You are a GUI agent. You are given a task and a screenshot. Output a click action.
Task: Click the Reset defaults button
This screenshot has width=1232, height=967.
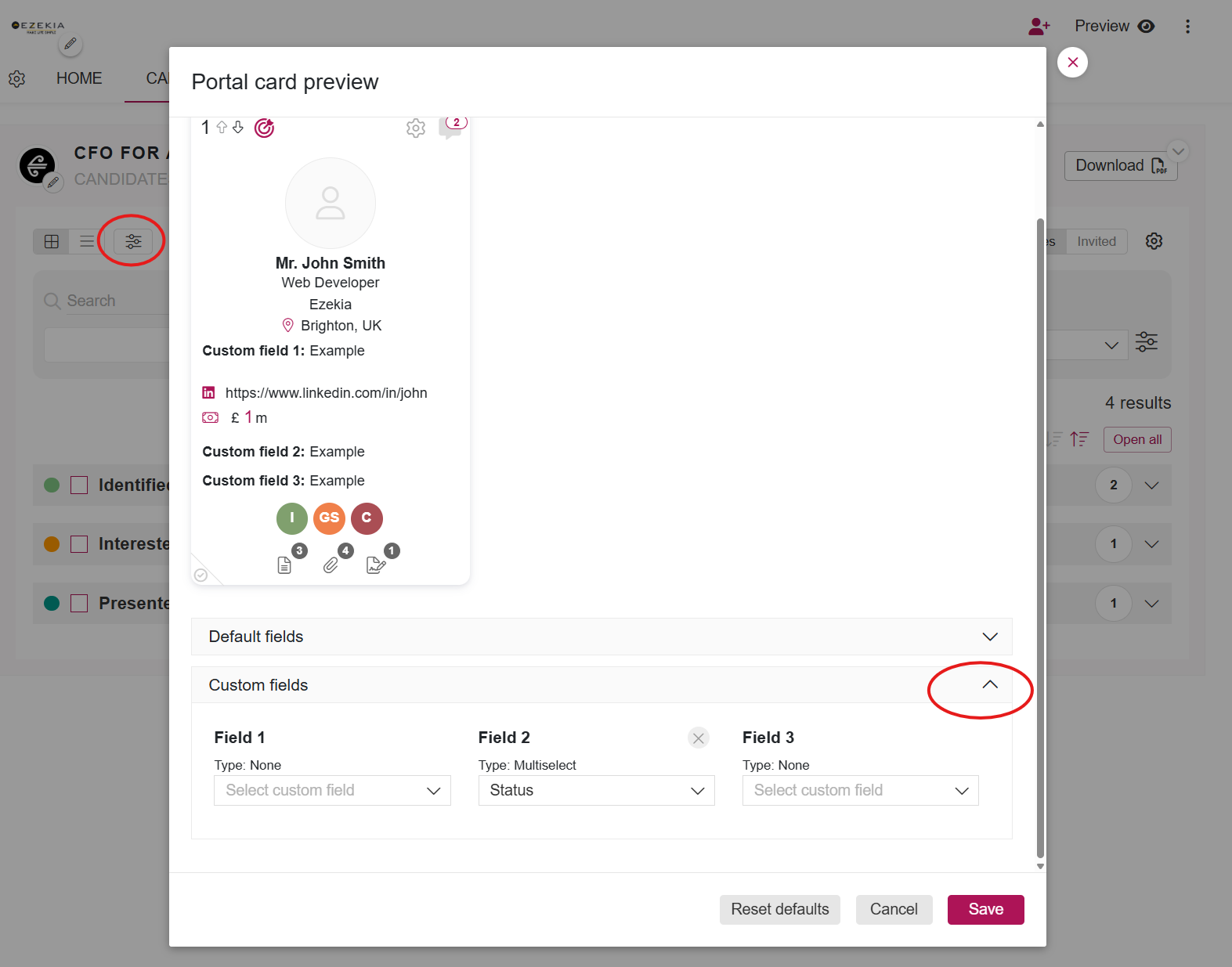[780, 910]
